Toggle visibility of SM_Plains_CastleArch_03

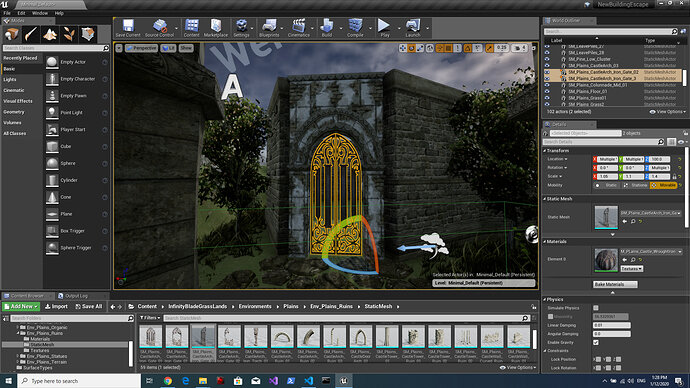coord(547,66)
